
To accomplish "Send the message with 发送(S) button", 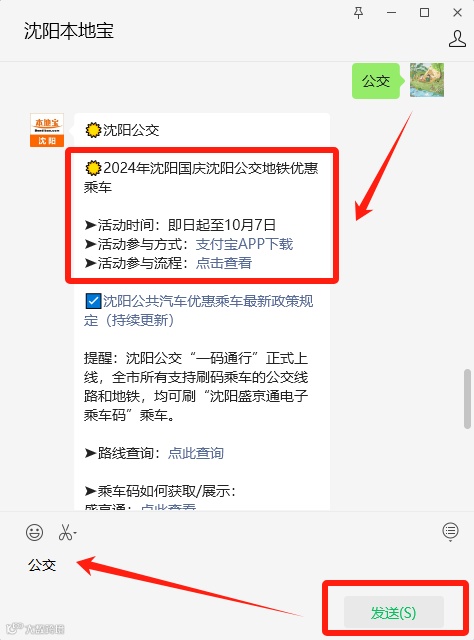I will (394, 612).
